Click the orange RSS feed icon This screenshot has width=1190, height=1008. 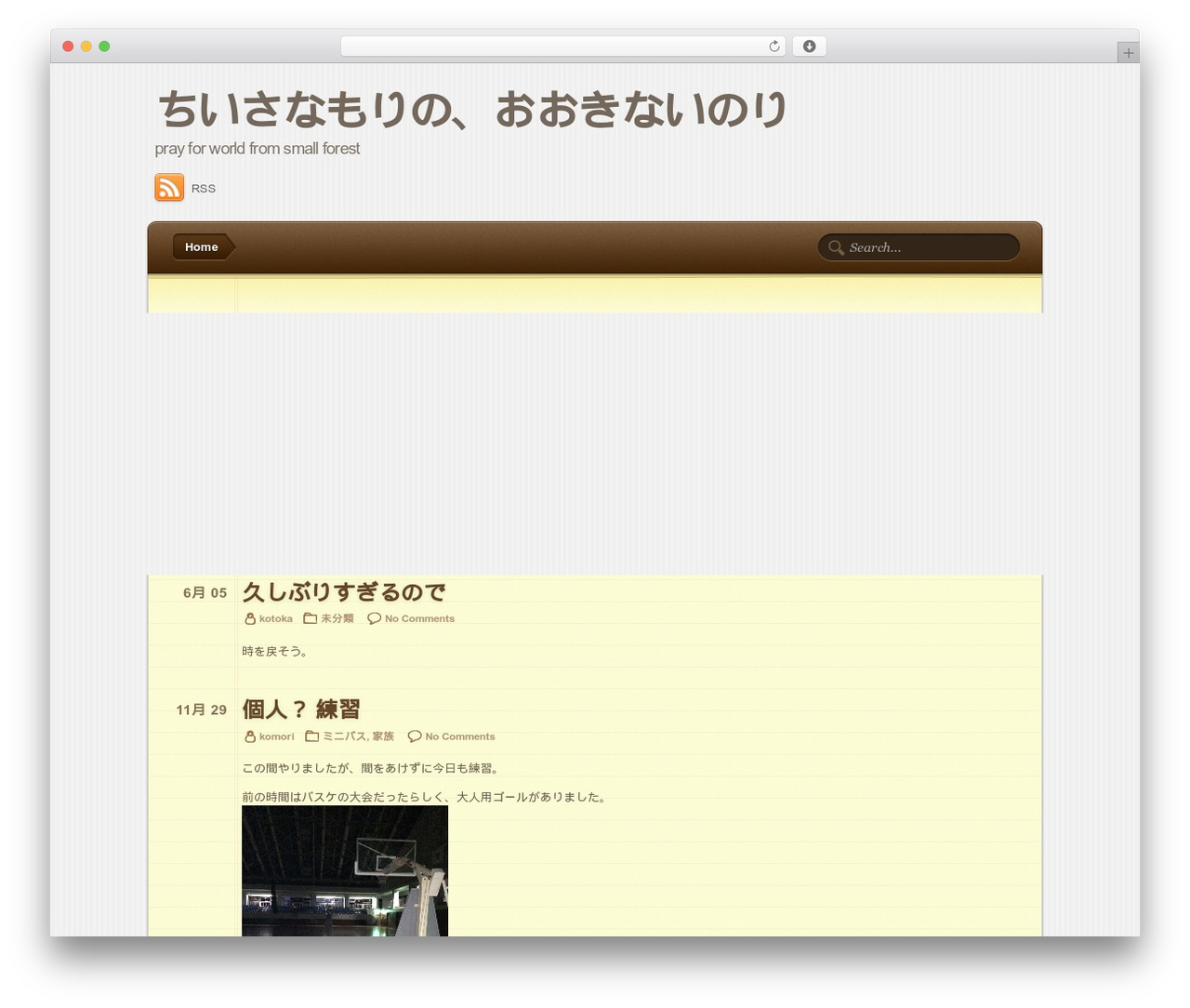point(169,187)
